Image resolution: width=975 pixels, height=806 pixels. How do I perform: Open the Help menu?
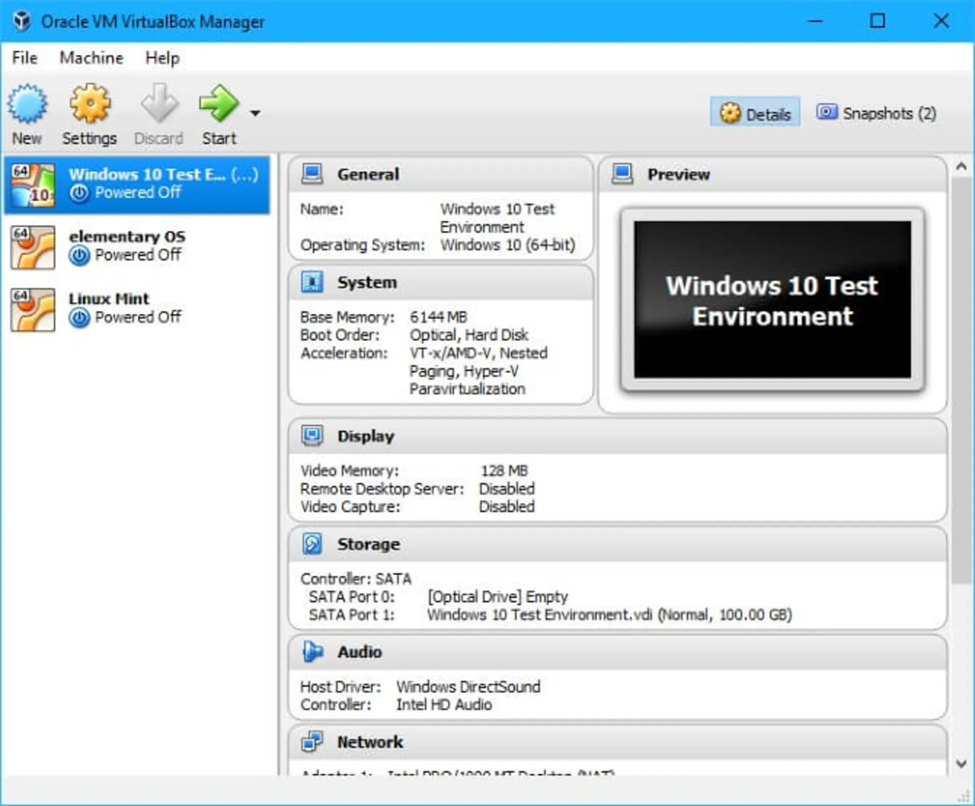point(162,58)
